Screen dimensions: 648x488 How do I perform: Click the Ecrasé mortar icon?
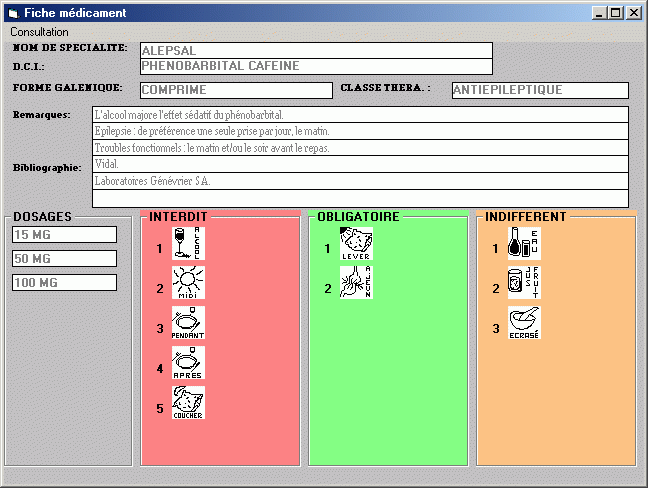point(524,323)
